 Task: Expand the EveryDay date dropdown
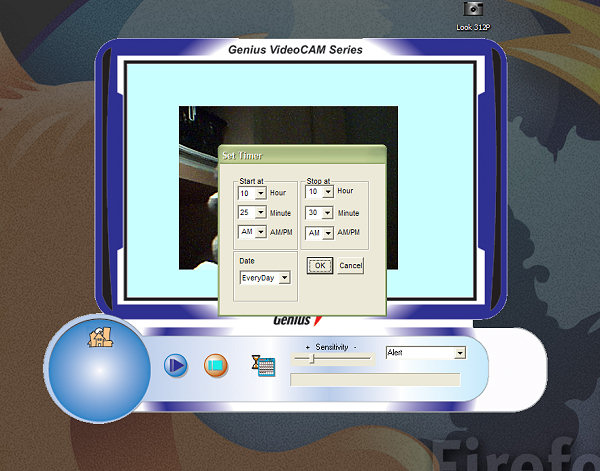(284, 278)
